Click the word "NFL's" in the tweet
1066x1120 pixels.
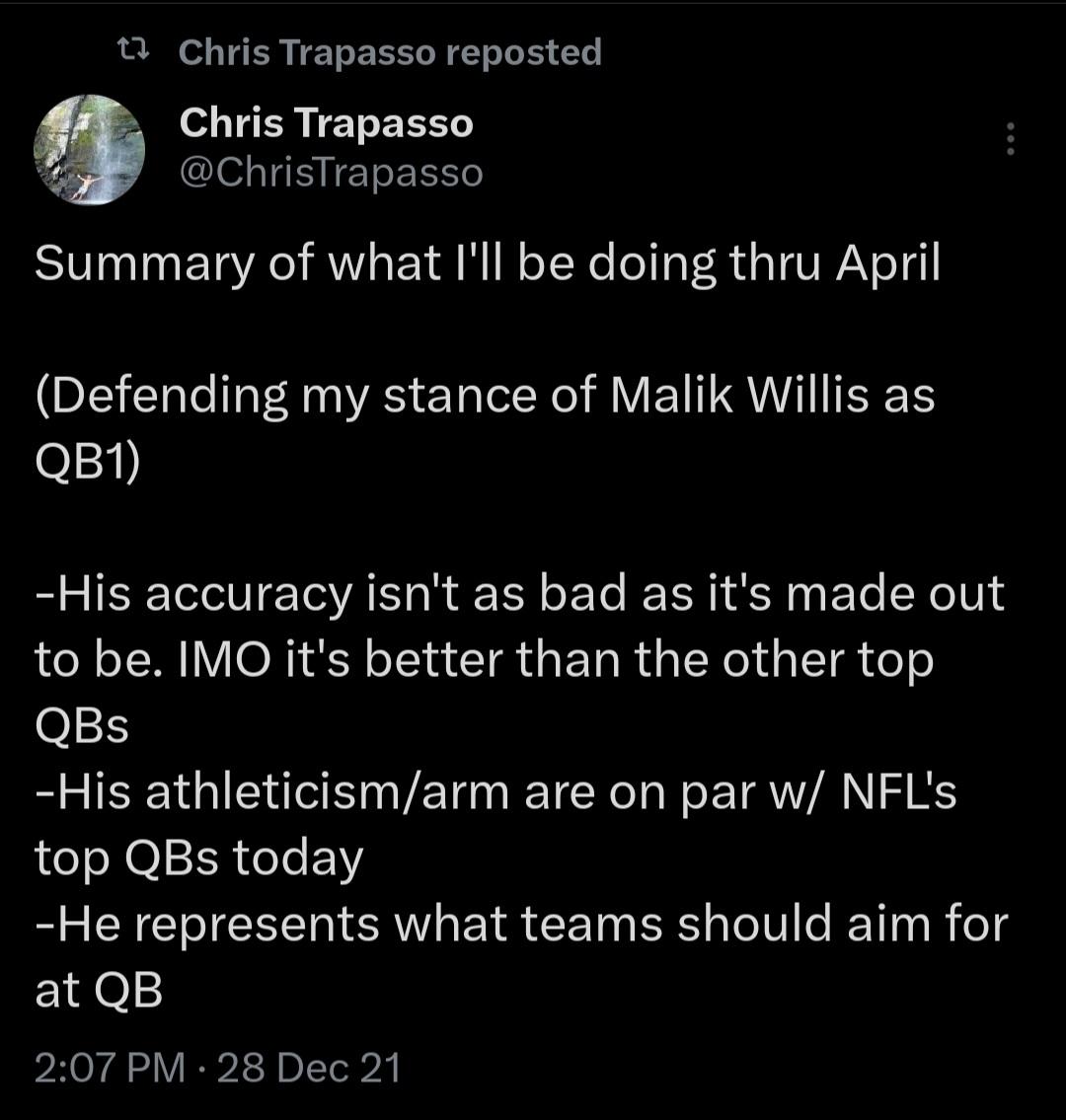coord(898,792)
